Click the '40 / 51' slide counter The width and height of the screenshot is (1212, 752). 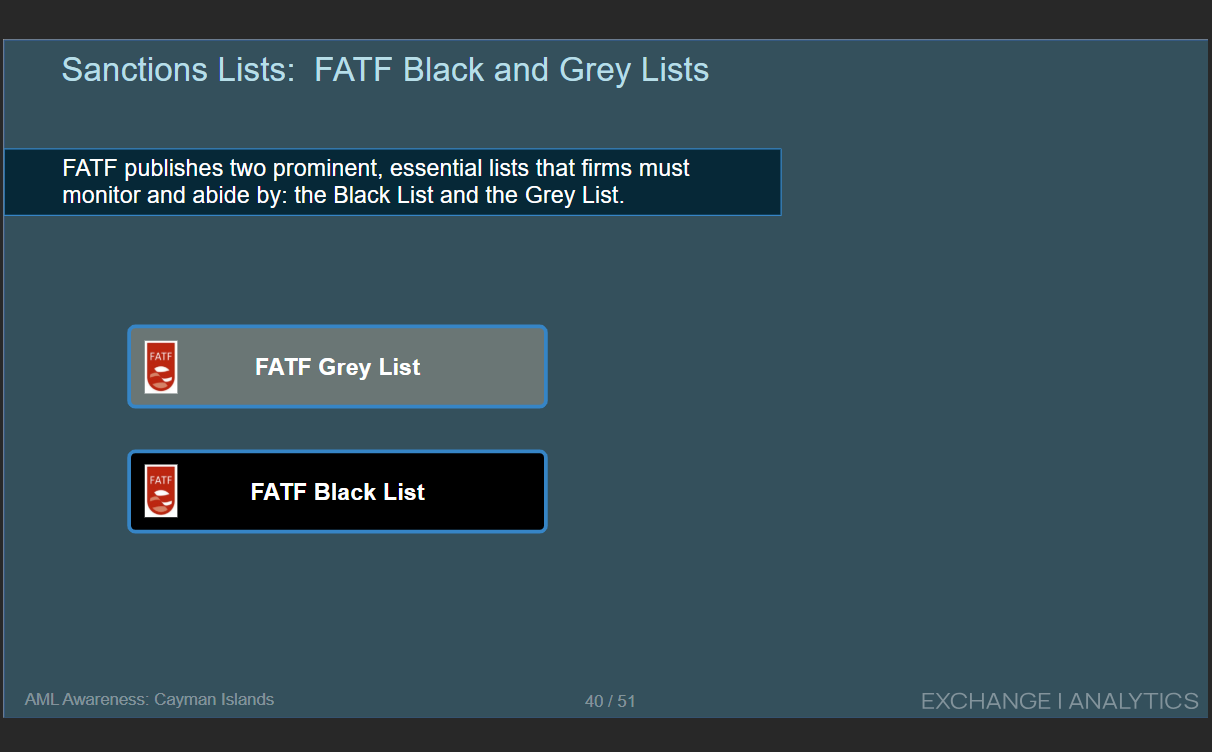(610, 701)
